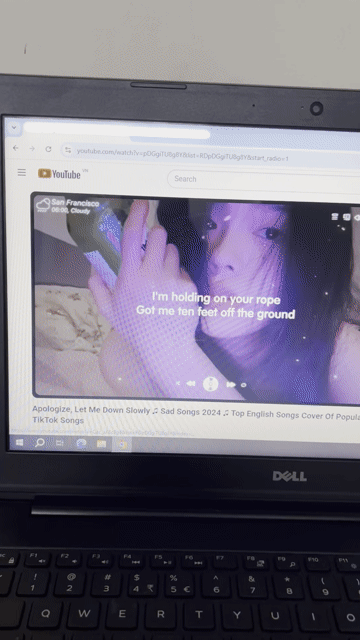Select the video title 'Apologize, Let Me Down Slowly'
The width and height of the screenshot is (360, 640).
point(196,414)
